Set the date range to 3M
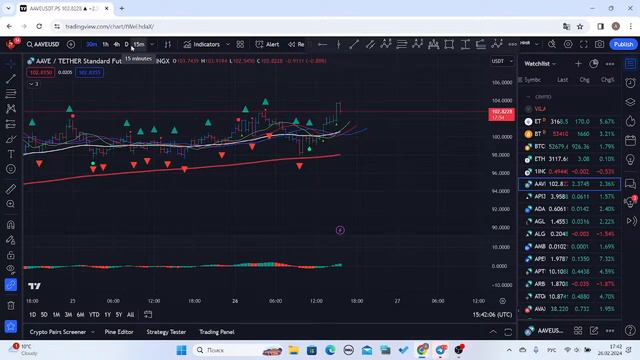Image resolution: width=640 pixels, height=360 pixels. pyautogui.click(x=68, y=315)
